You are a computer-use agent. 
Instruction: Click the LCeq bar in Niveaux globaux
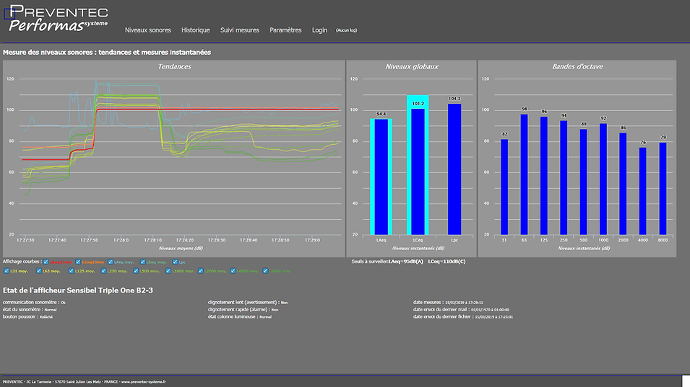pos(418,172)
